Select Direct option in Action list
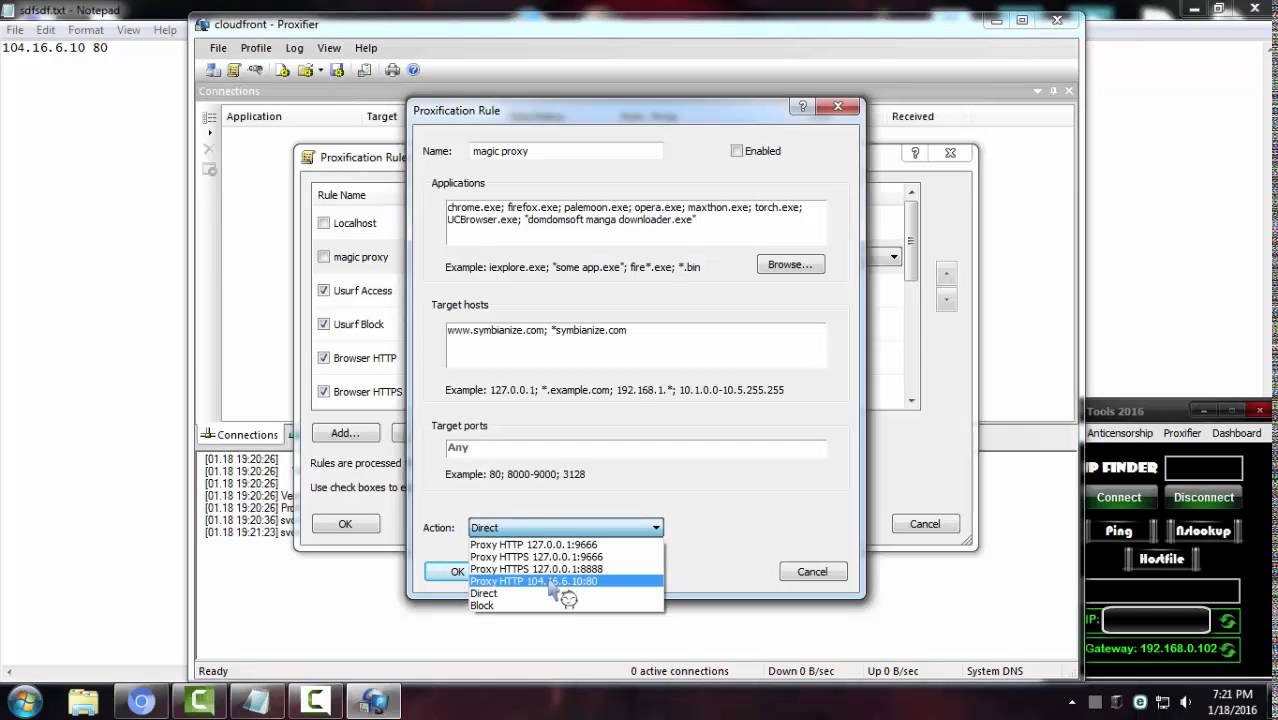Screen dimensions: 1278x720 point(565,593)
